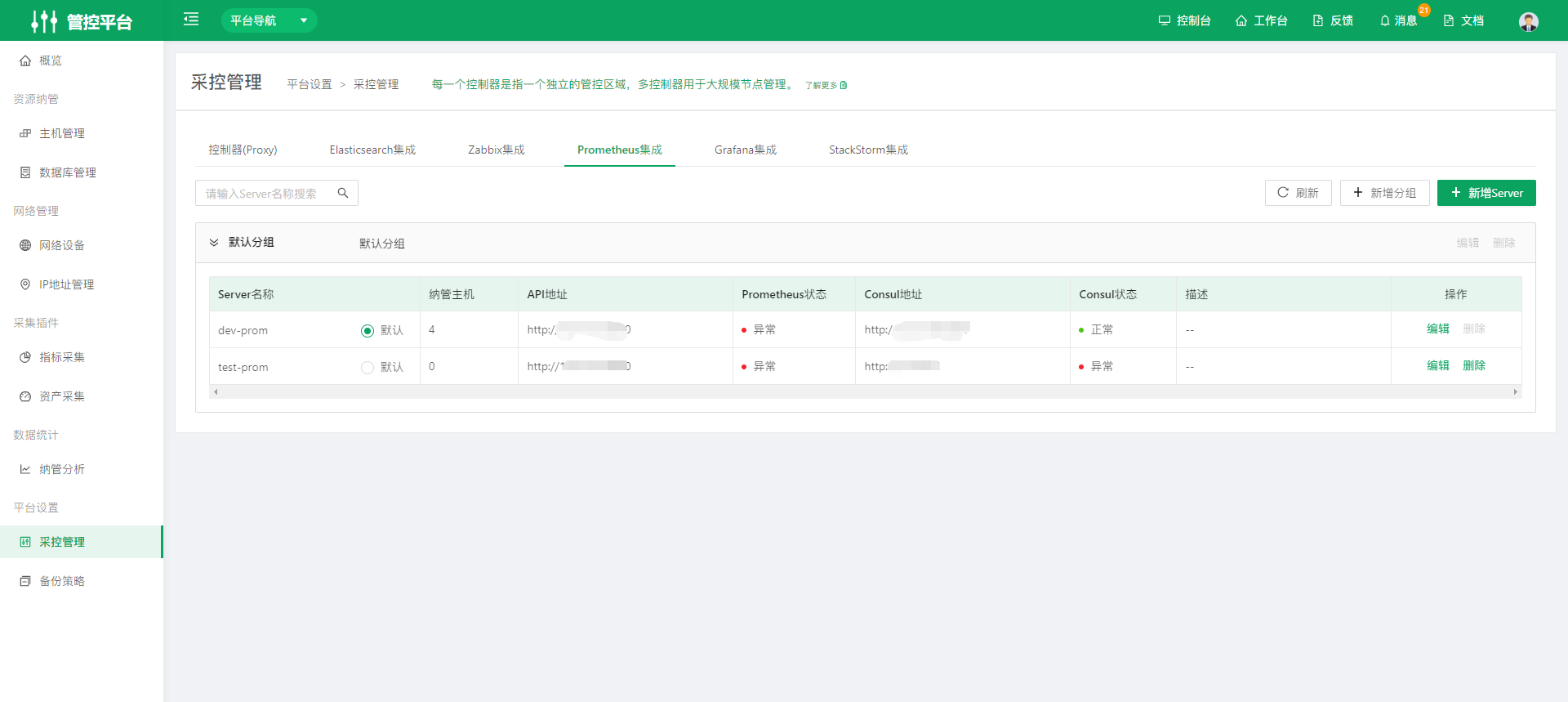Open 文档 documentation link
Viewport: 1568px width, 702px height.
(1463, 20)
